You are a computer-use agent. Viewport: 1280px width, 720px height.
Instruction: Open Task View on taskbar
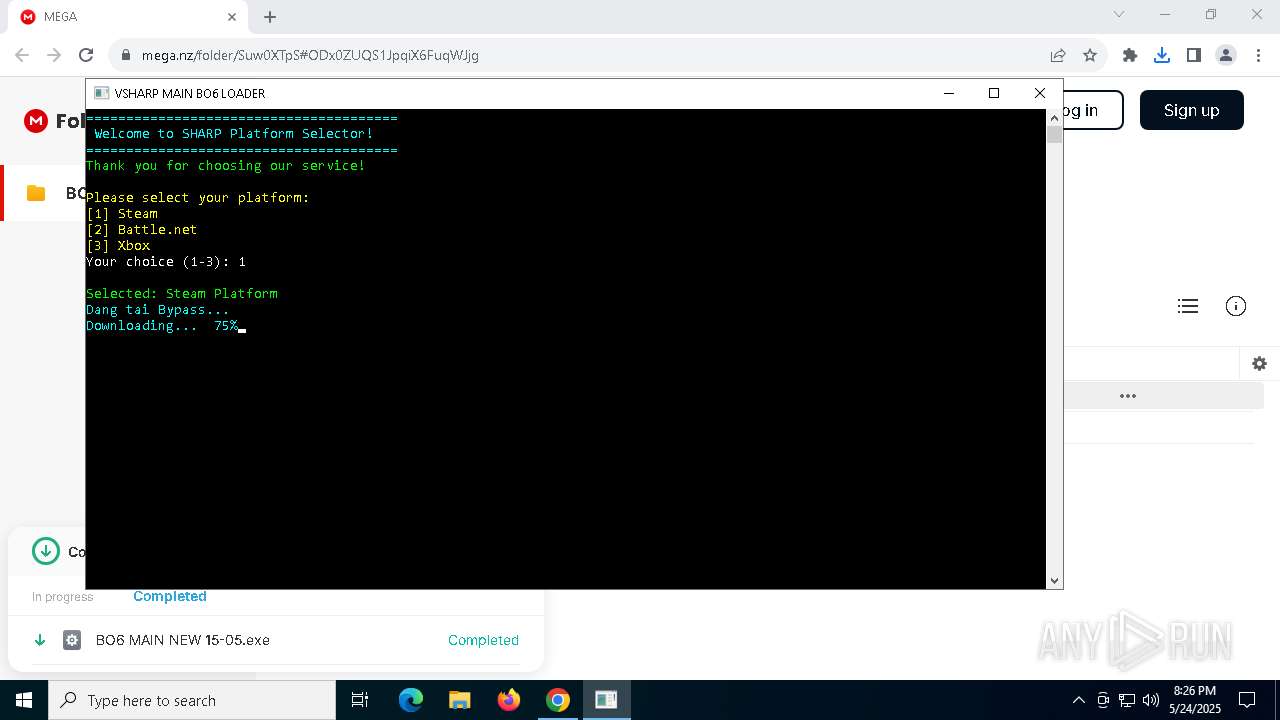(360, 700)
